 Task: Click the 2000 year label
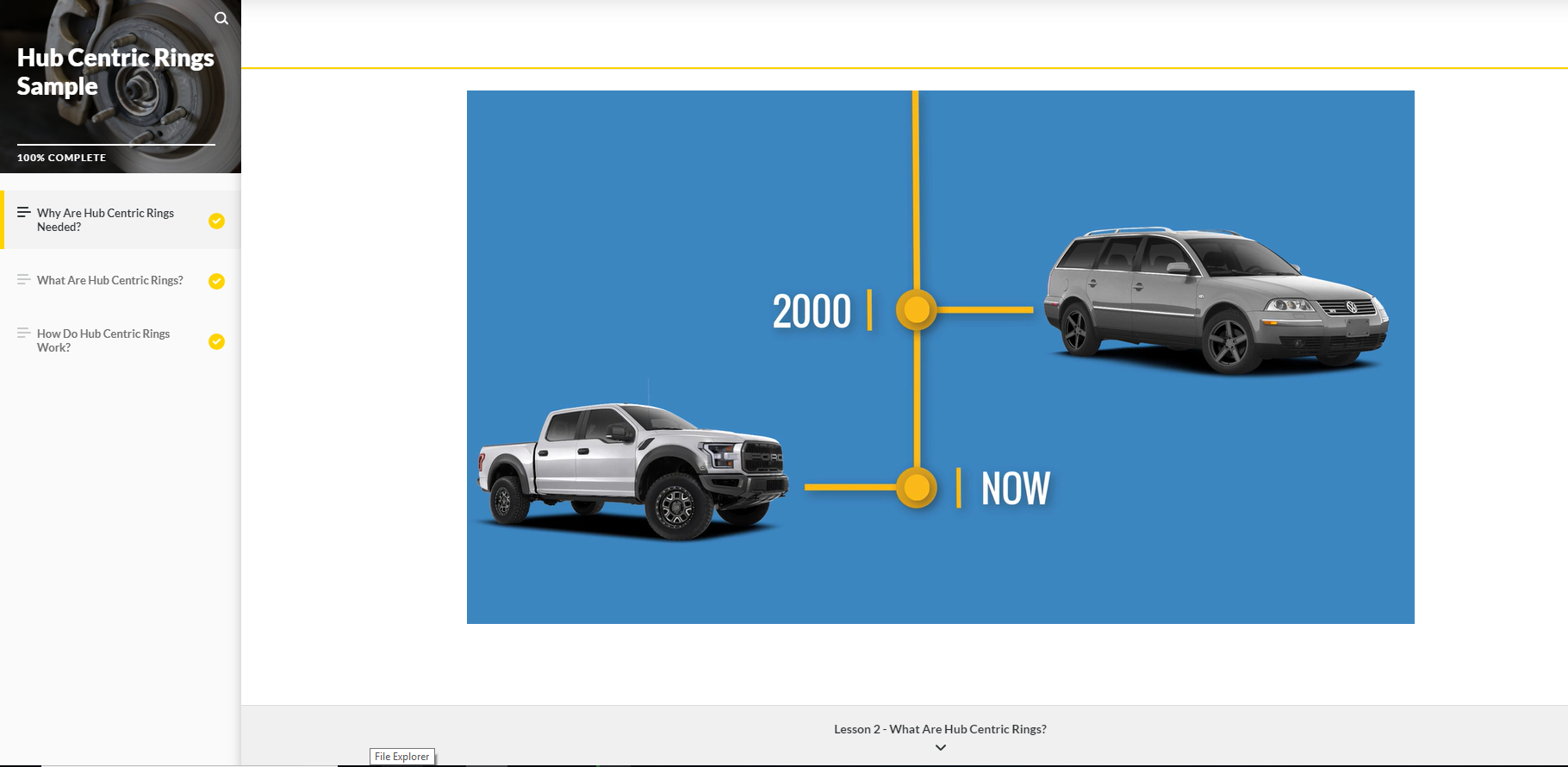pyautogui.click(x=812, y=311)
